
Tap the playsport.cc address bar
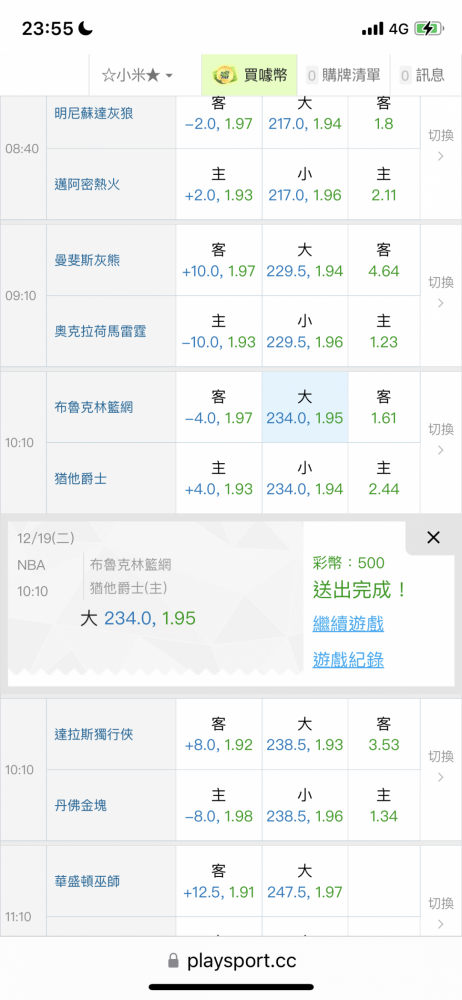pyautogui.click(x=231, y=961)
